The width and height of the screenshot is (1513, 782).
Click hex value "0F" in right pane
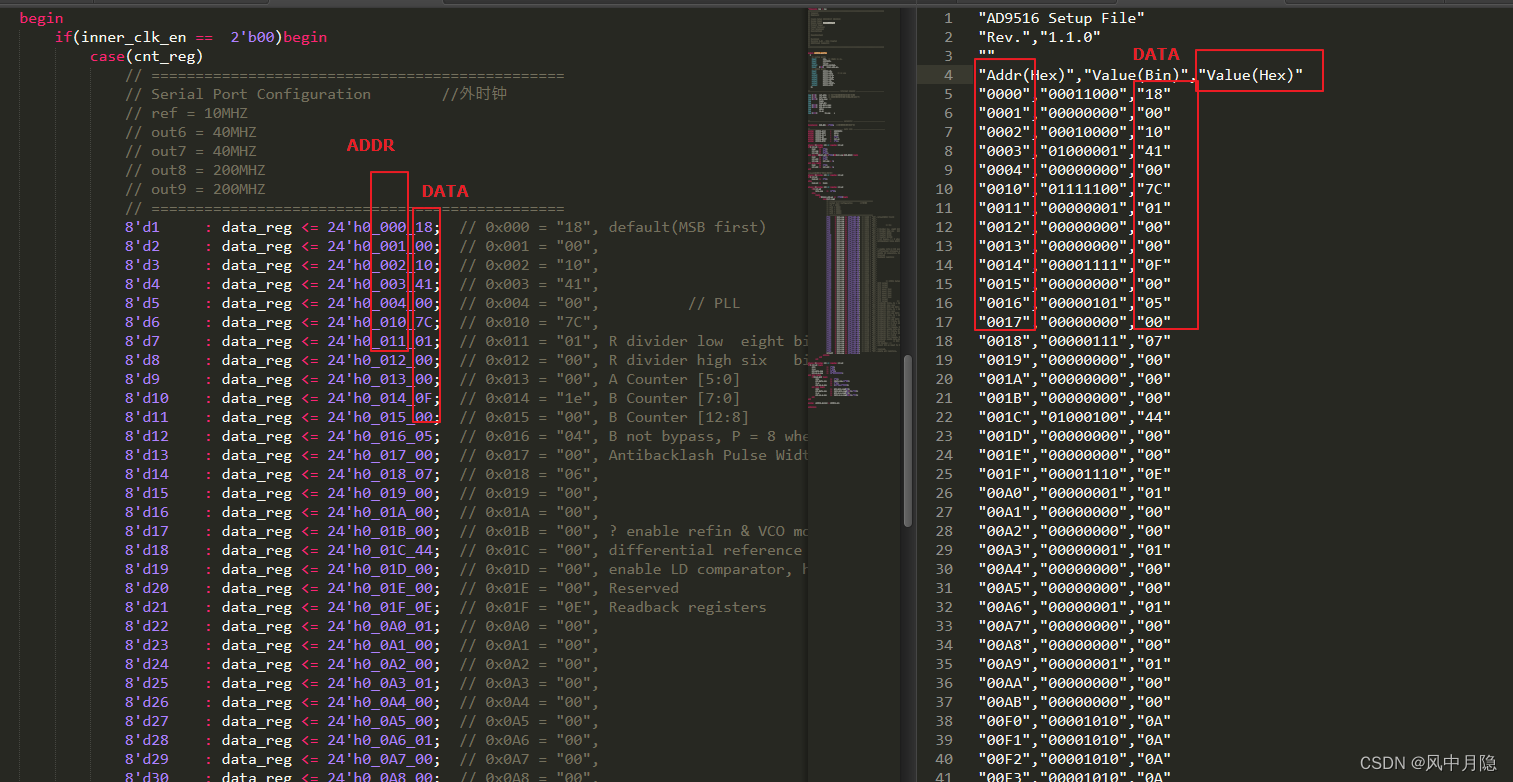pyautogui.click(x=1154, y=265)
